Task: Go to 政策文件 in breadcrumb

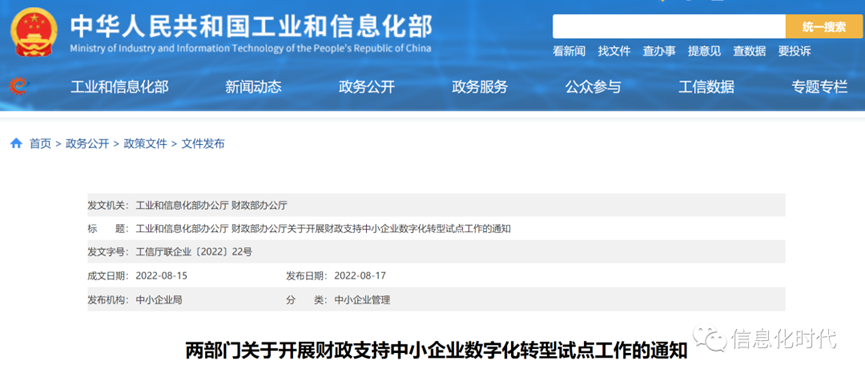Action: click(145, 144)
